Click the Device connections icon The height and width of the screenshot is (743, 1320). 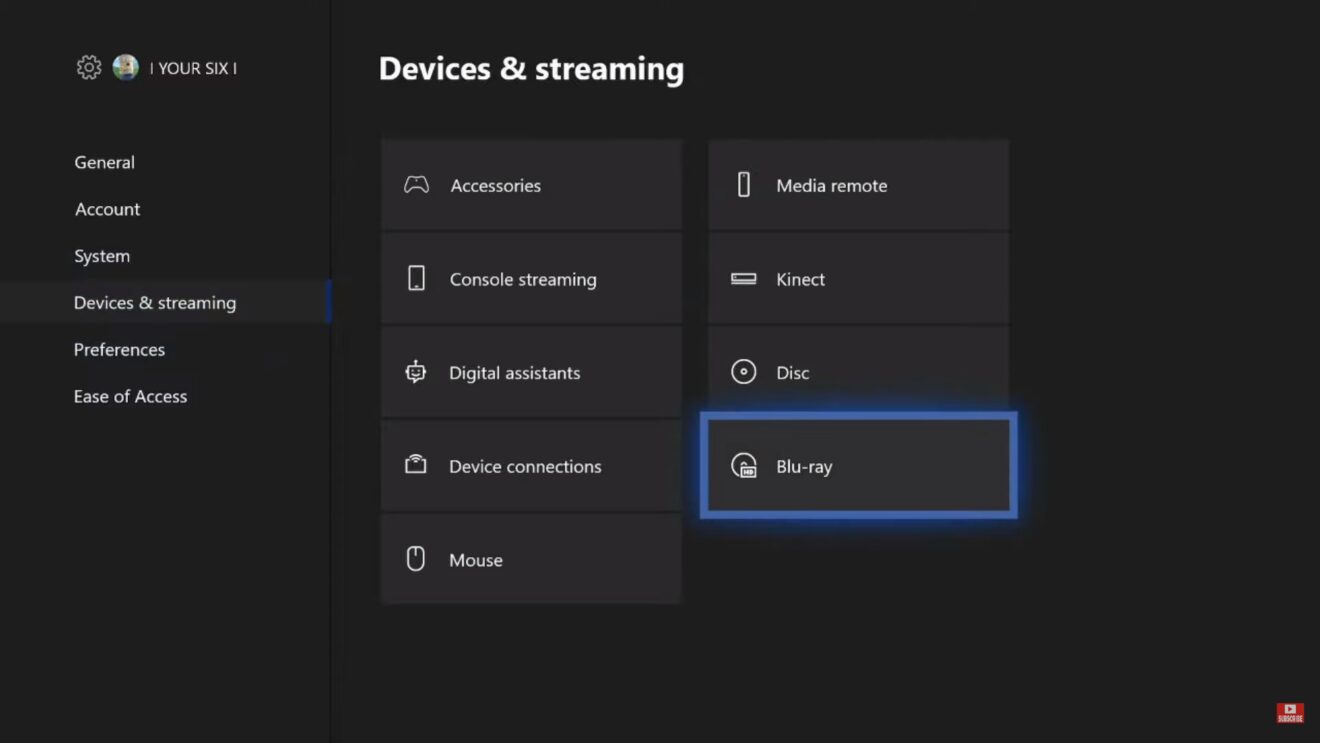point(416,465)
